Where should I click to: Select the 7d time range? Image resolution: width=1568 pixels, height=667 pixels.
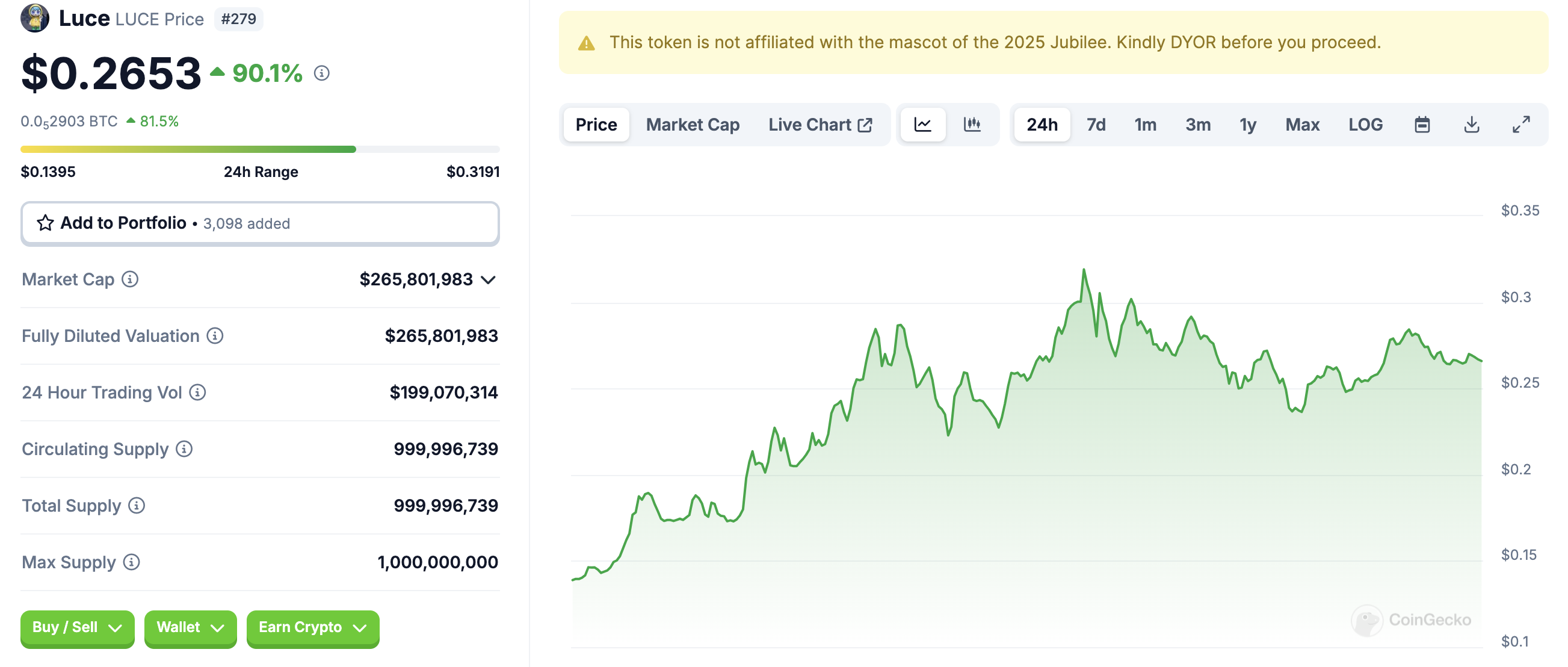coord(1096,125)
